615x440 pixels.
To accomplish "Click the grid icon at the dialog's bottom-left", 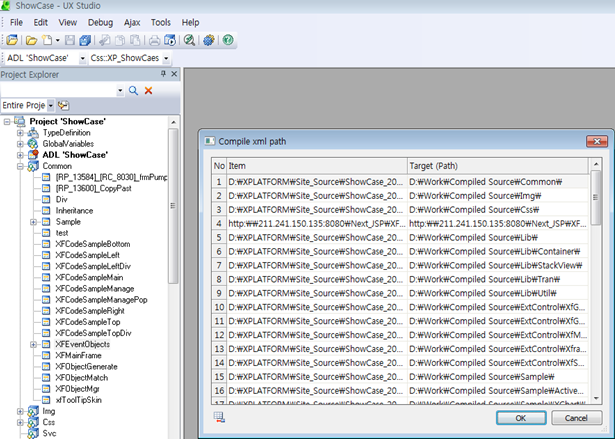I will point(219,417).
